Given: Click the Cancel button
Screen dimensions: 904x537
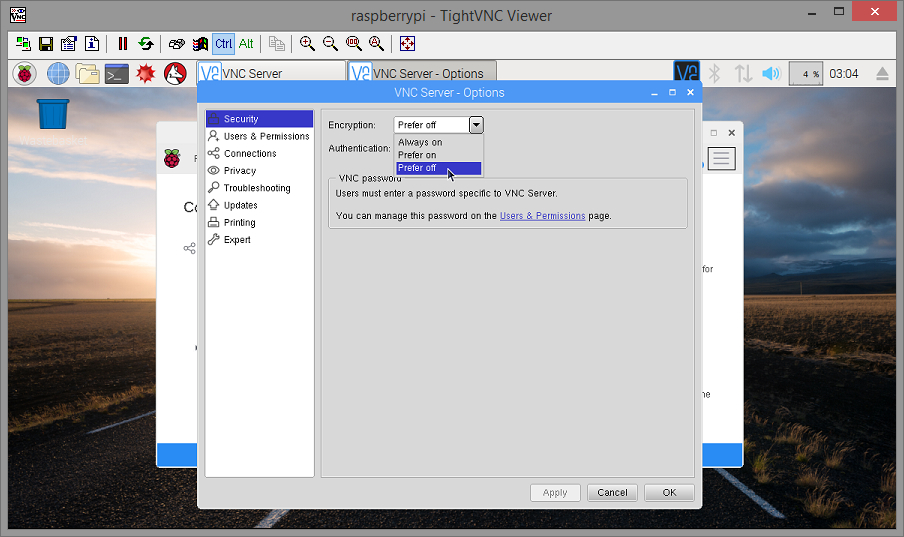Looking at the screenshot, I should [612, 493].
